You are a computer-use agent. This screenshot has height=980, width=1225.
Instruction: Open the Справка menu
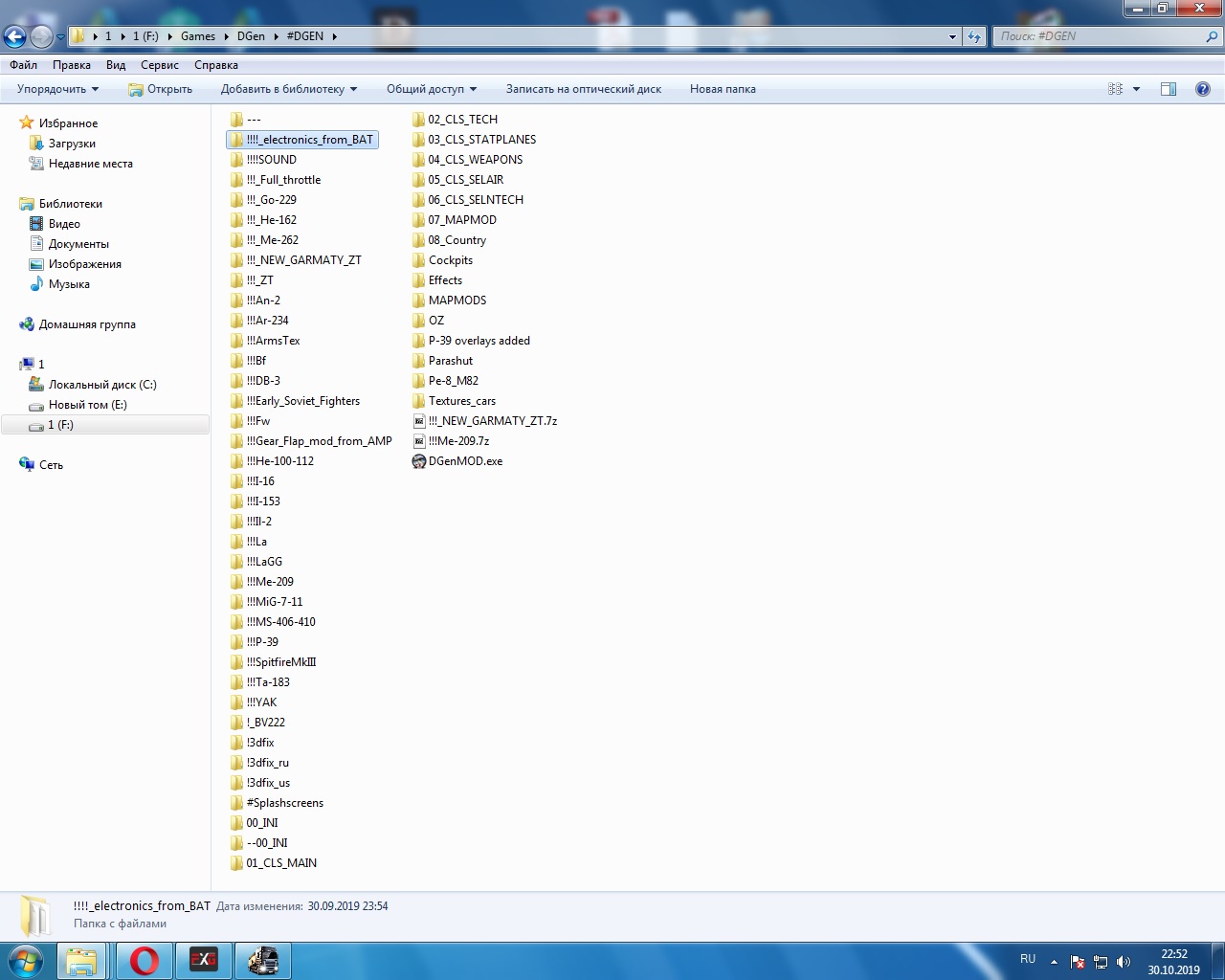click(216, 65)
